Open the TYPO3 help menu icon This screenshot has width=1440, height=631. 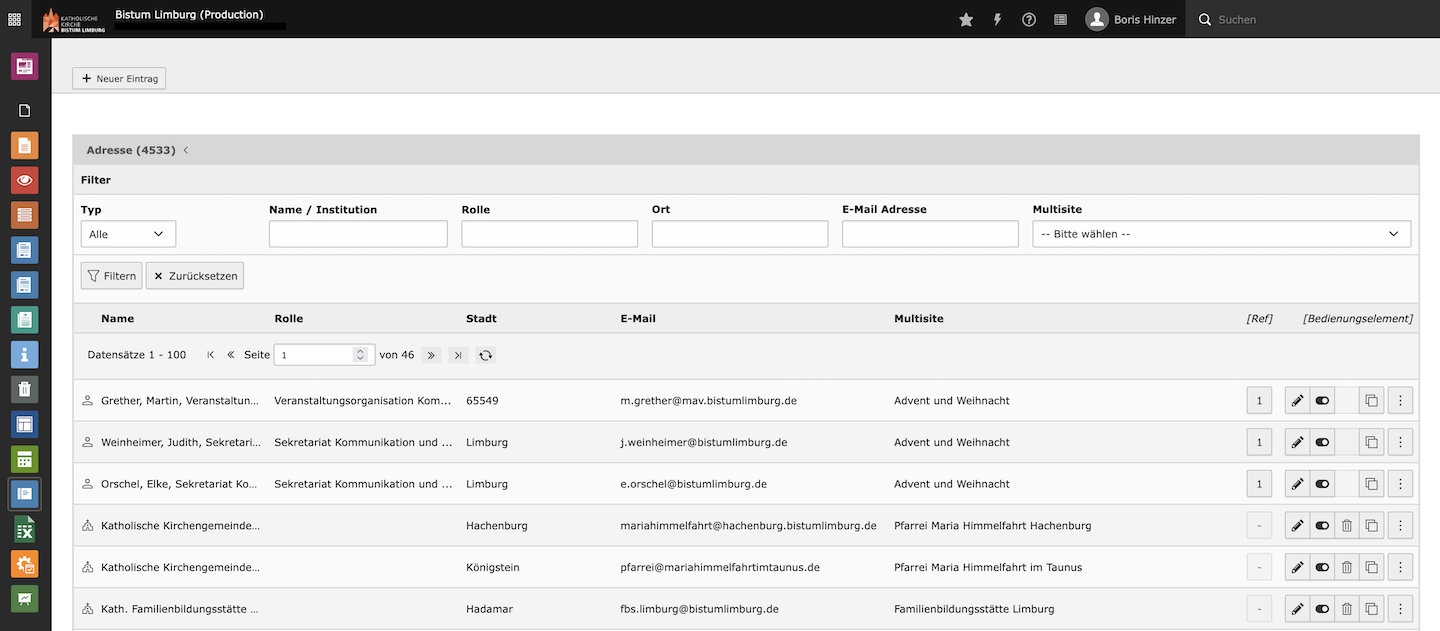click(1028, 18)
